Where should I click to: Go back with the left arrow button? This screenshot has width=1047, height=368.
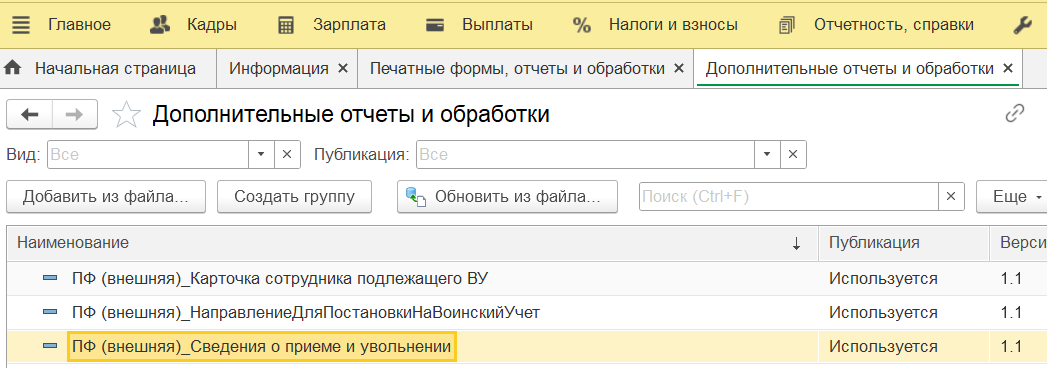[x=29, y=115]
